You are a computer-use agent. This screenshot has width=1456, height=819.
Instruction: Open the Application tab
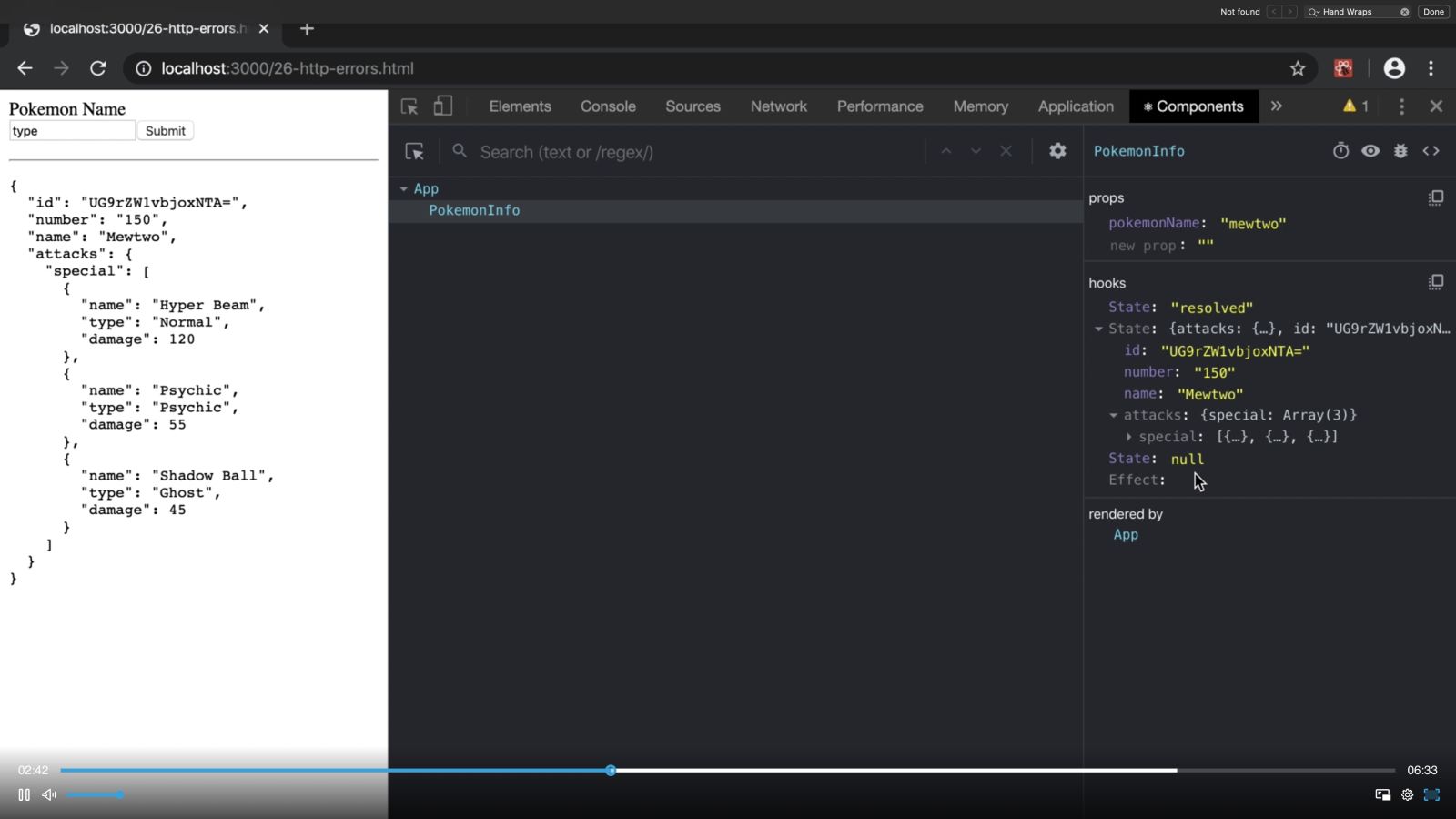pyautogui.click(x=1076, y=106)
